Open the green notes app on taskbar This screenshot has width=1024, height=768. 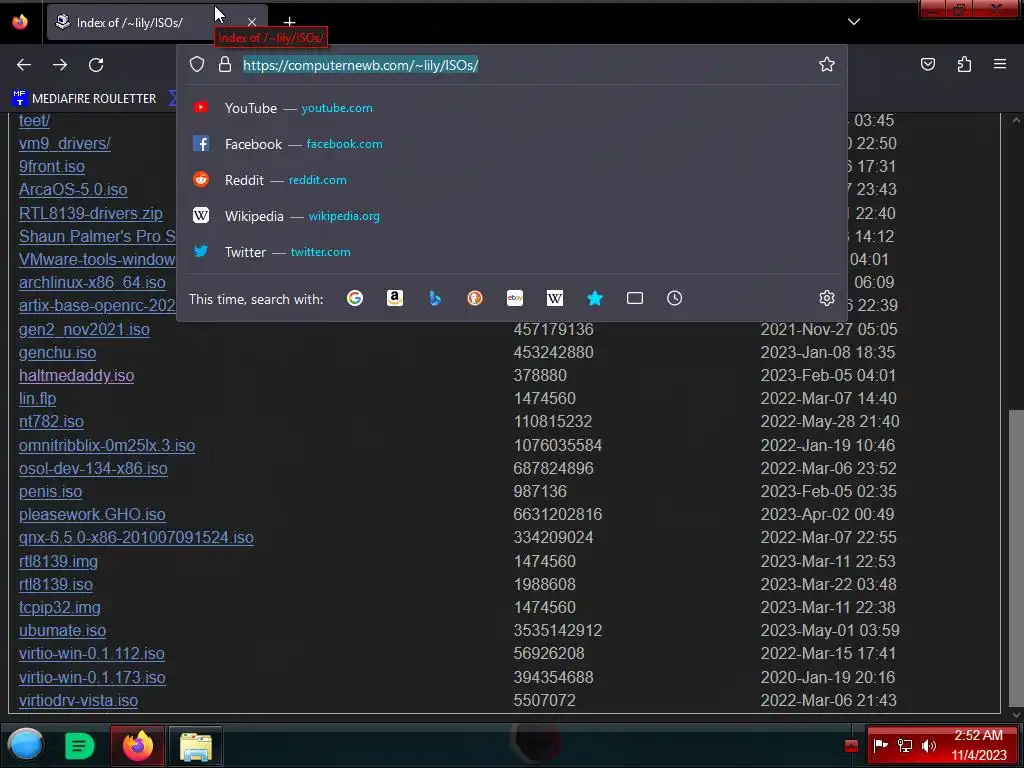click(x=79, y=746)
